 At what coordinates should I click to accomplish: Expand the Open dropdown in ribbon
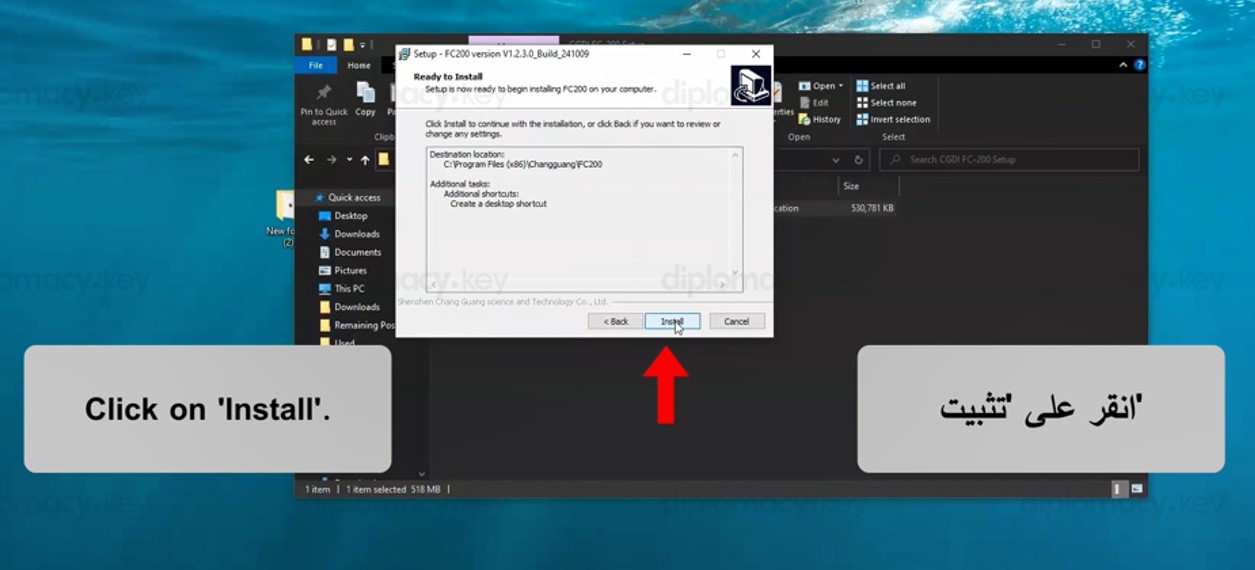[841, 86]
